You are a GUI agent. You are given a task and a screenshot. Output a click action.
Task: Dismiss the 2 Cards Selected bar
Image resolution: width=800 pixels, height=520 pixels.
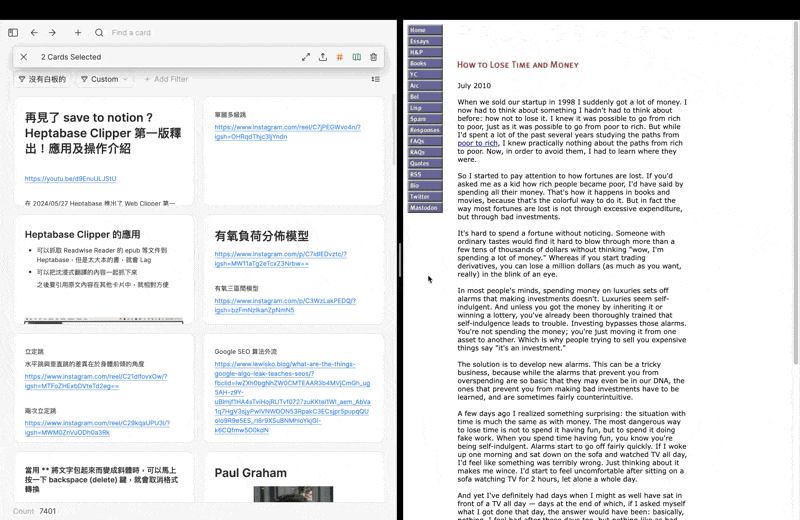(x=23, y=57)
